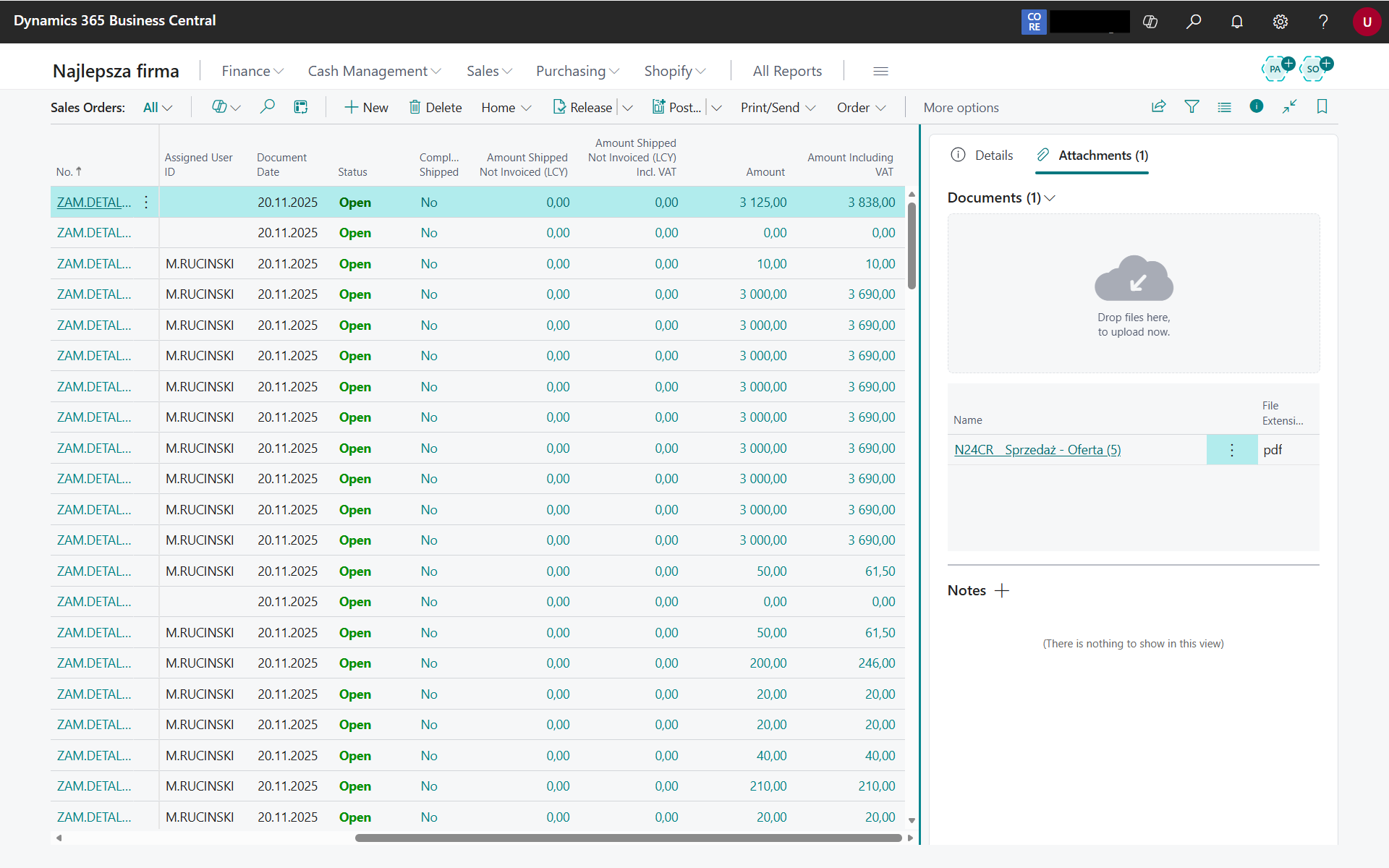Click the New sales order button
Image resolution: width=1389 pixels, height=868 pixels.
(x=366, y=108)
